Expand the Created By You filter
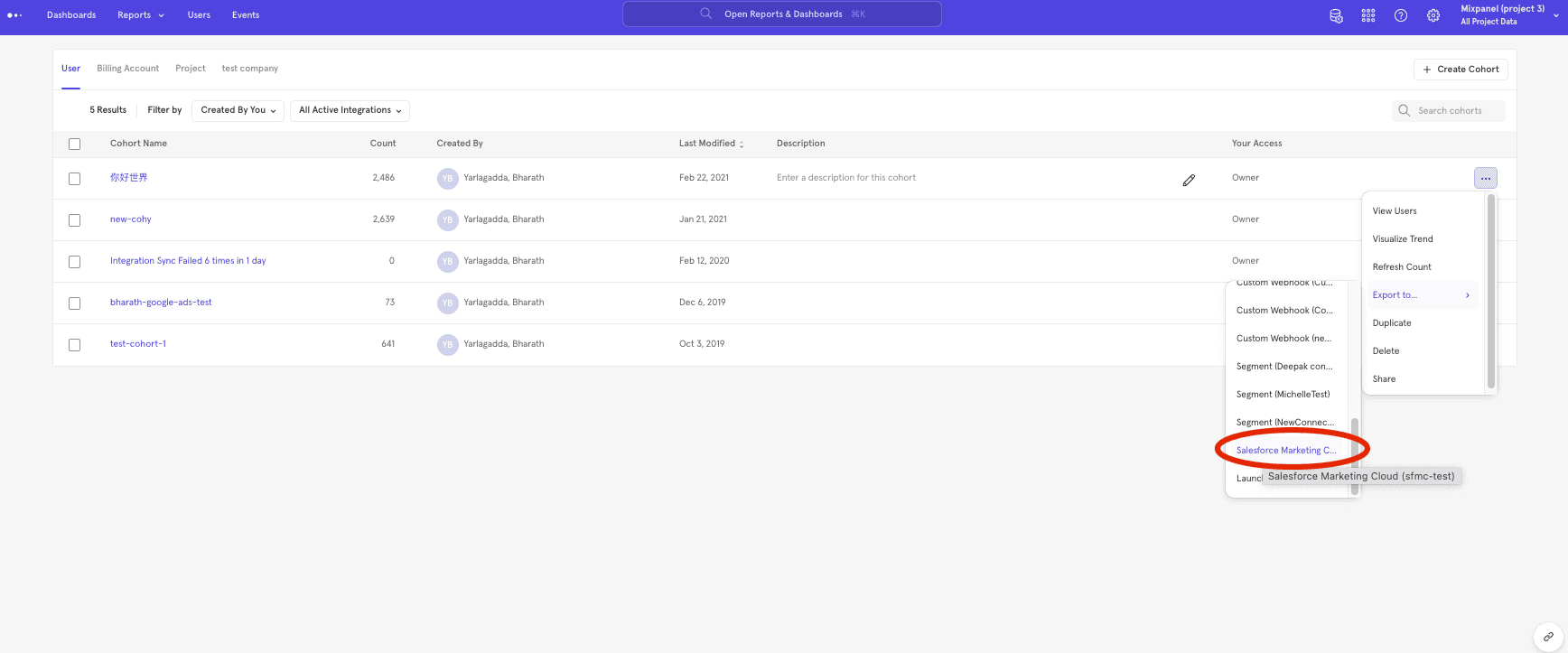This screenshot has height=653, width=1568. tap(238, 110)
